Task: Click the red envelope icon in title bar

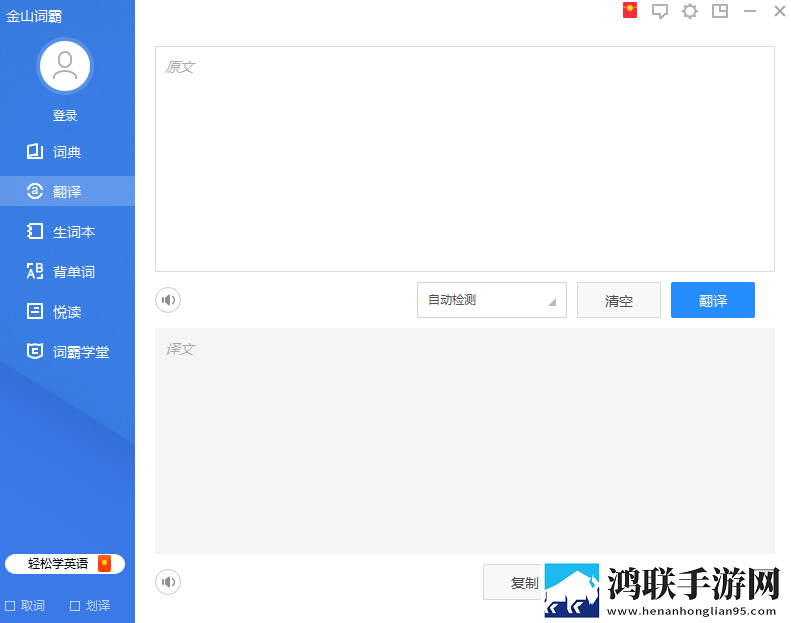Action: point(630,10)
